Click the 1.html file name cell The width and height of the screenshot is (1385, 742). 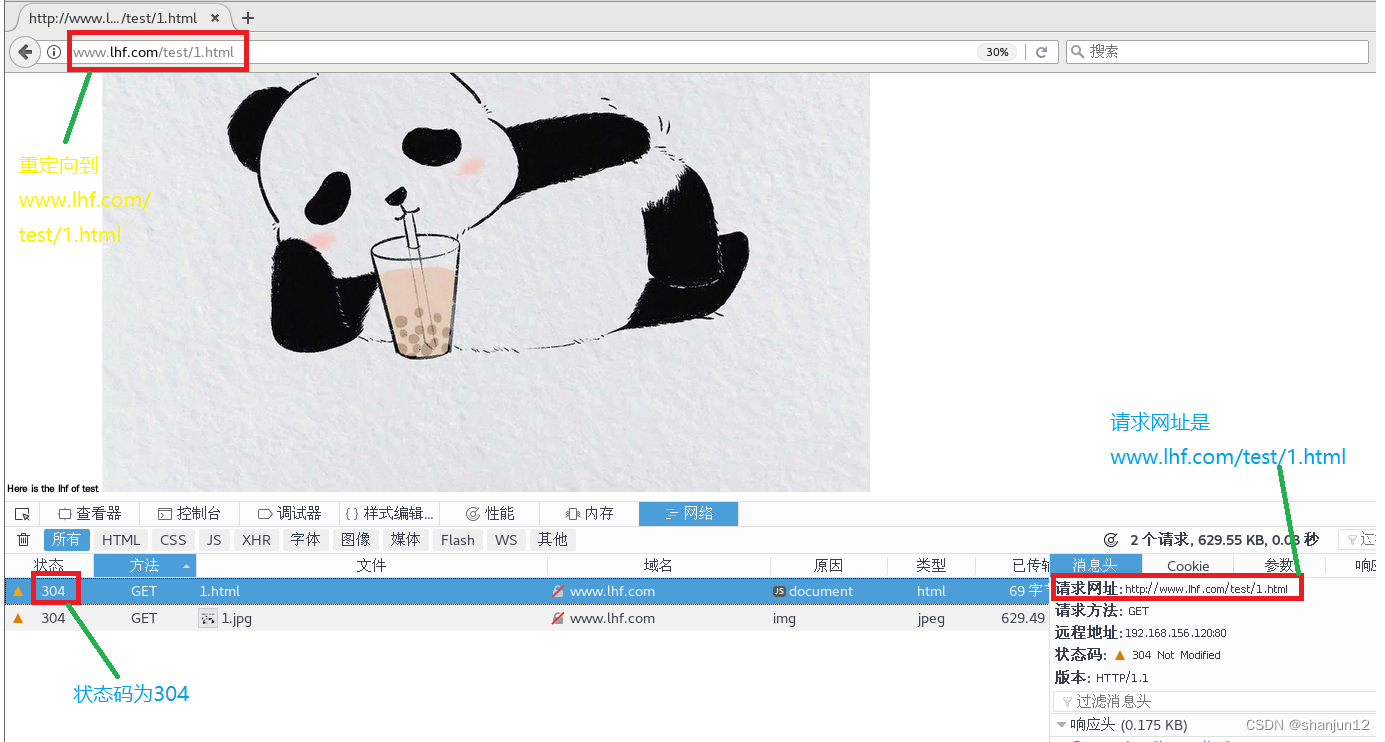[x=220, y=591]
